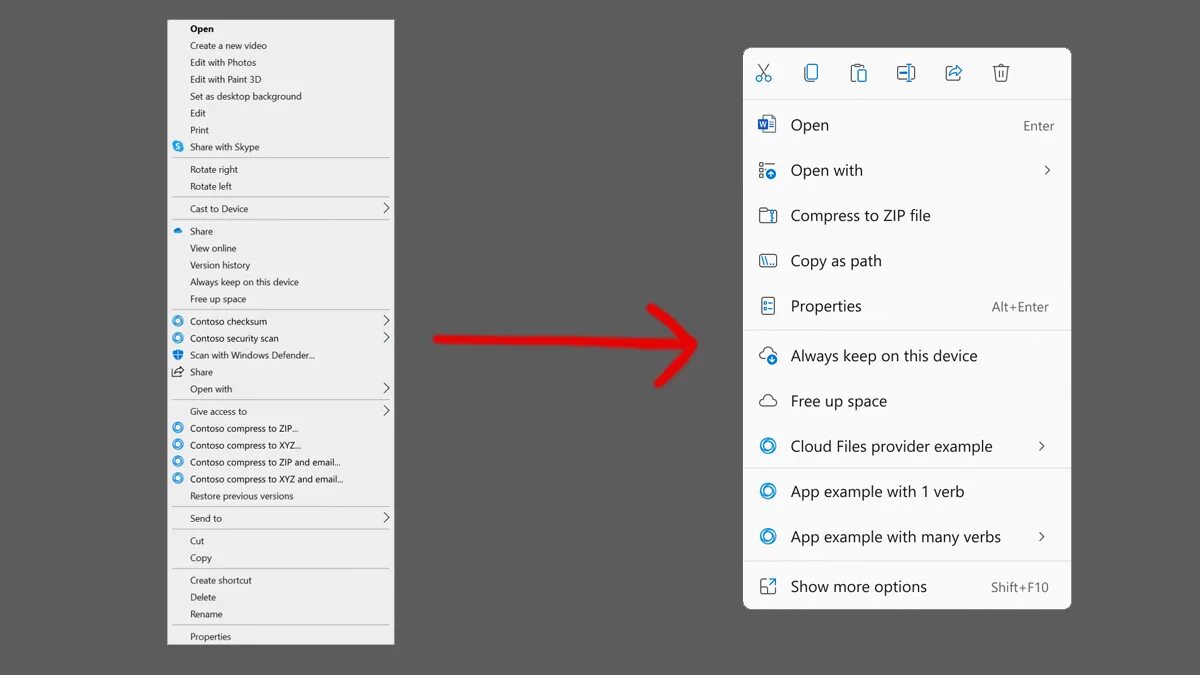Select the Rename text entry in classic menu
Viewport: 1200px width, 675px height.
click(206, 614)
